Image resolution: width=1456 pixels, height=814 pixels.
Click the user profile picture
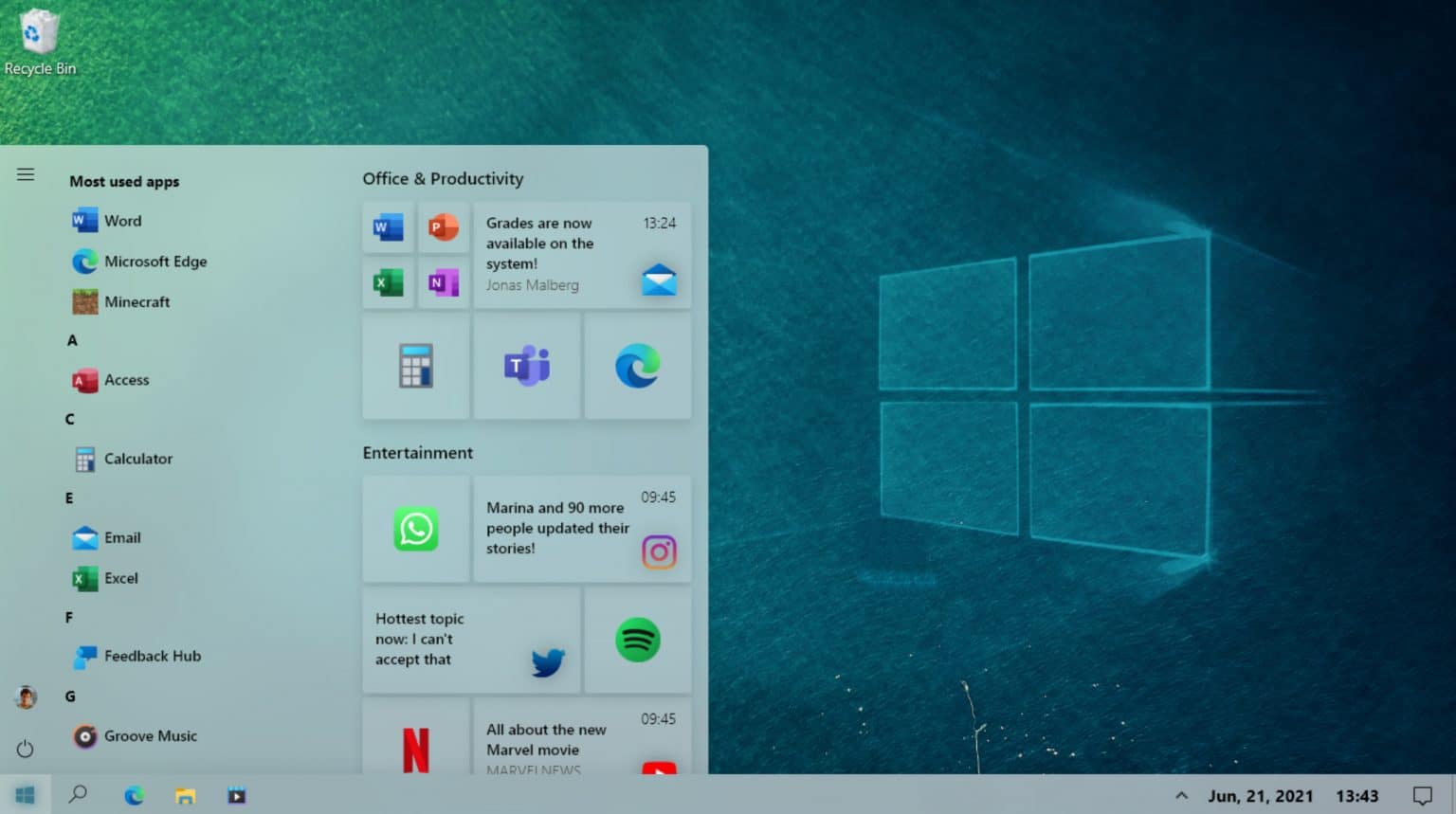[x=25, y=696]
